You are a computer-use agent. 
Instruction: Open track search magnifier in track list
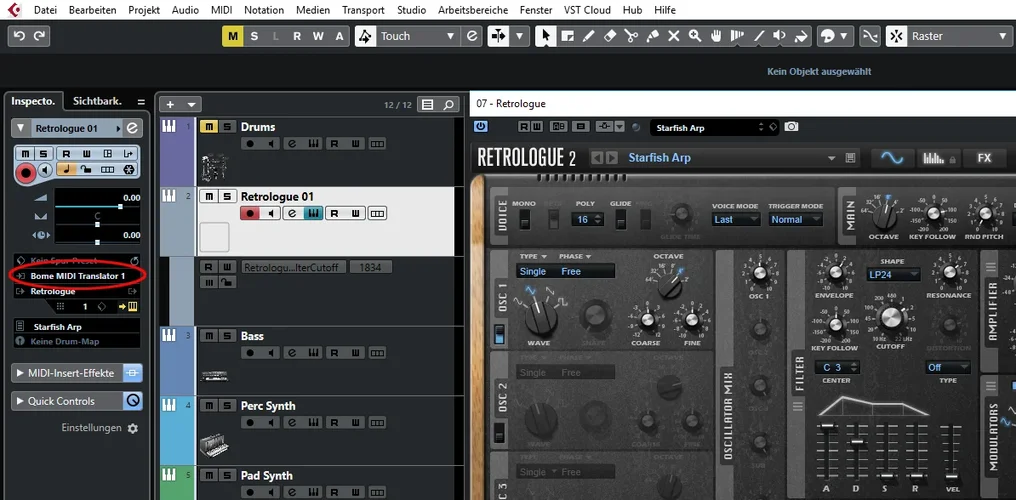point(448,104)
